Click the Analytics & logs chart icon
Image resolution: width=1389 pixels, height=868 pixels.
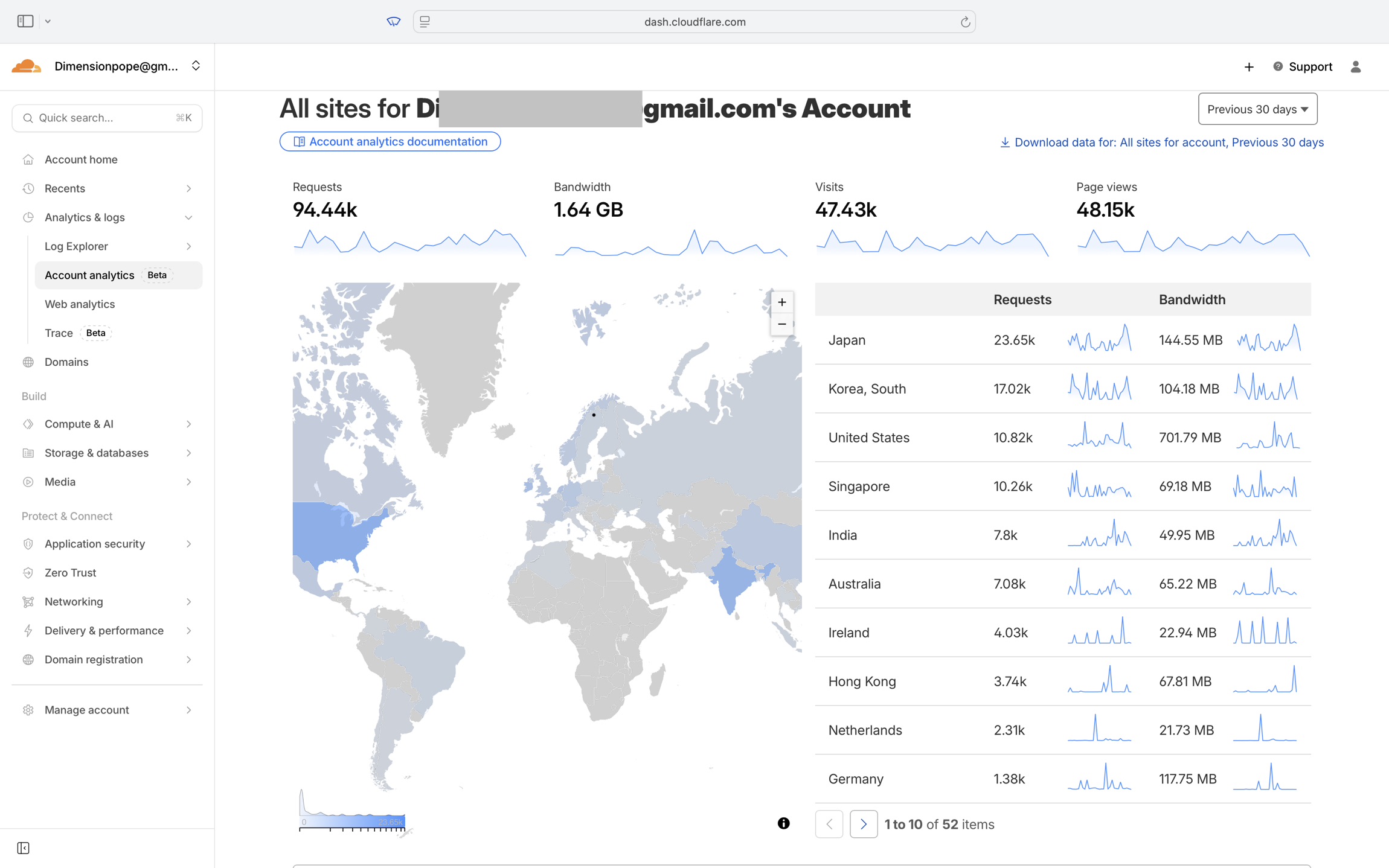[x=28, y=217]
